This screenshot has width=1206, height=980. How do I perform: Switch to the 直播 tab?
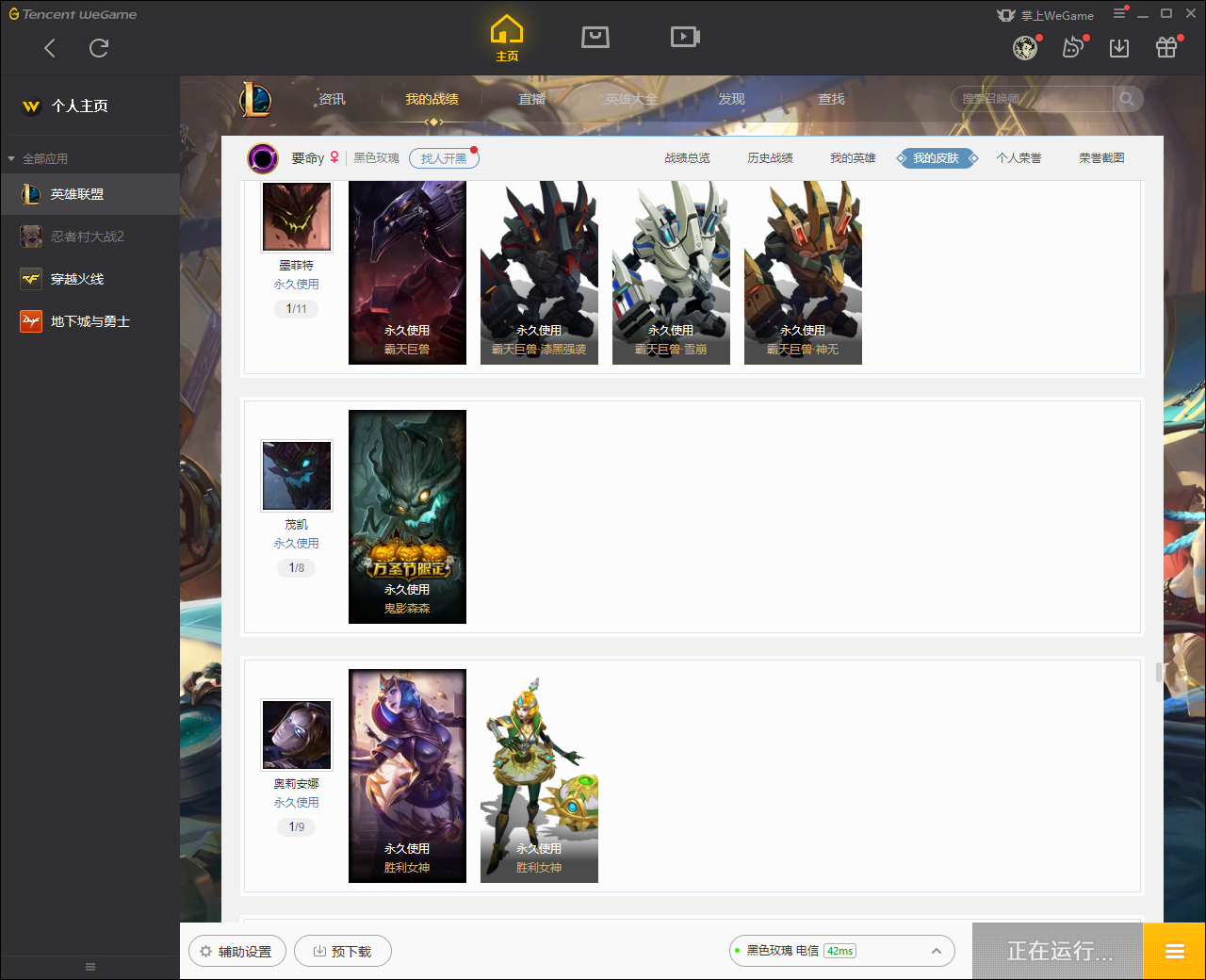pyautogui.click(x=531, y=99)
